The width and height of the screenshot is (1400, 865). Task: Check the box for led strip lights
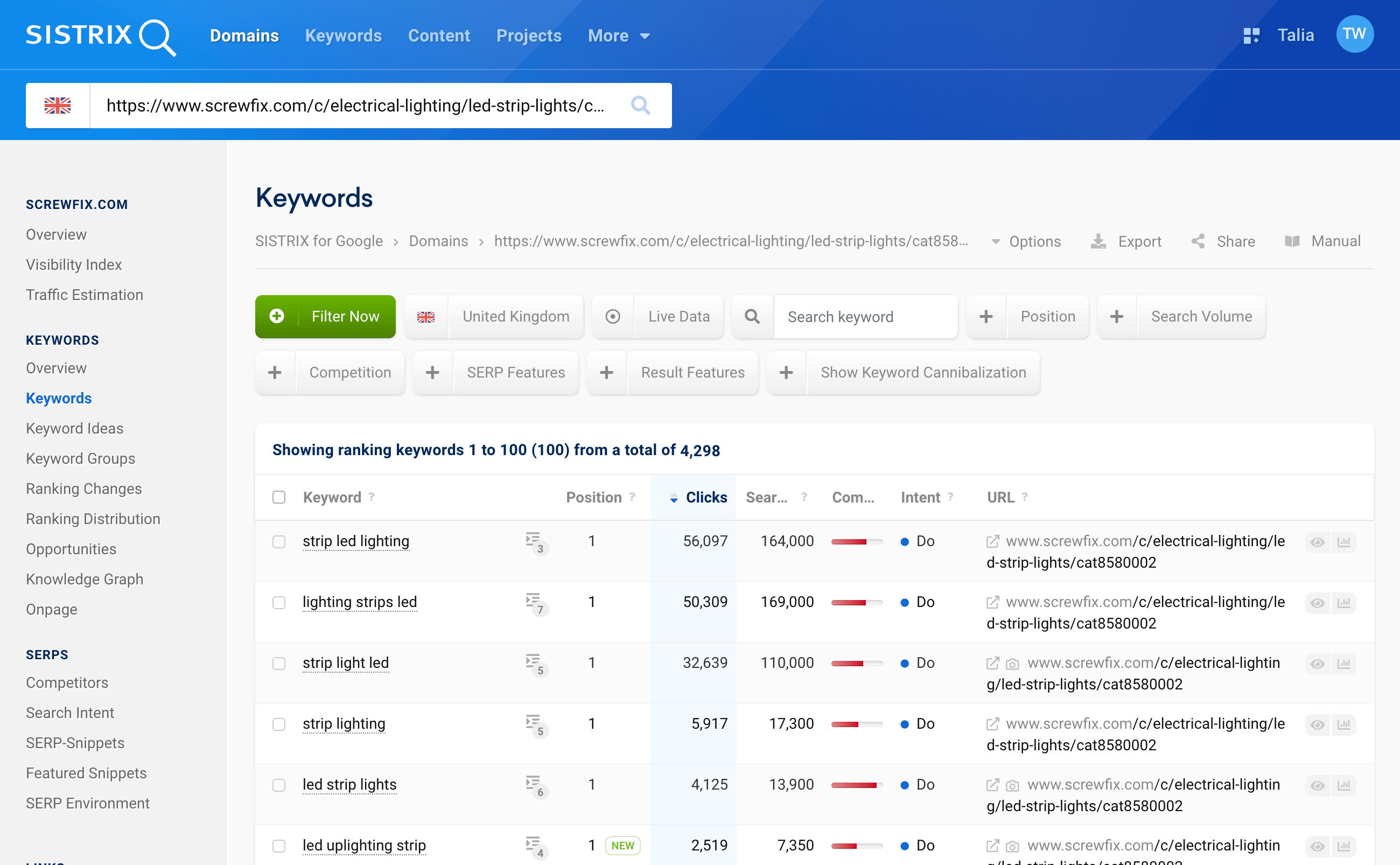pos(279,785)
